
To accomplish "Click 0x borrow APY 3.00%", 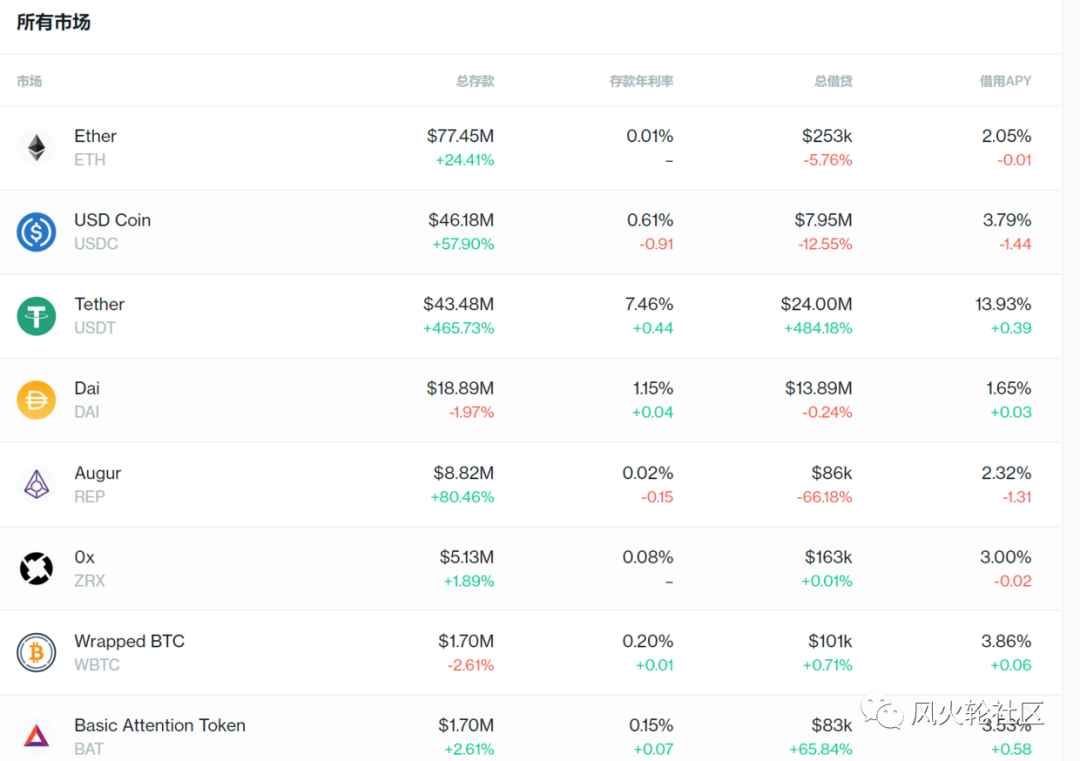I will (1006, 556).
